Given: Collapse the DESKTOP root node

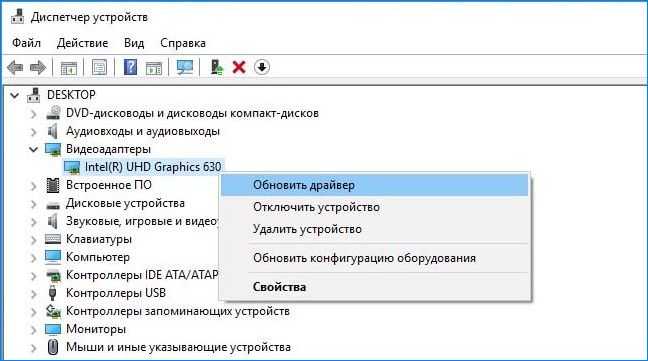Looking at the screenshot, I should (x=15, y=95).
